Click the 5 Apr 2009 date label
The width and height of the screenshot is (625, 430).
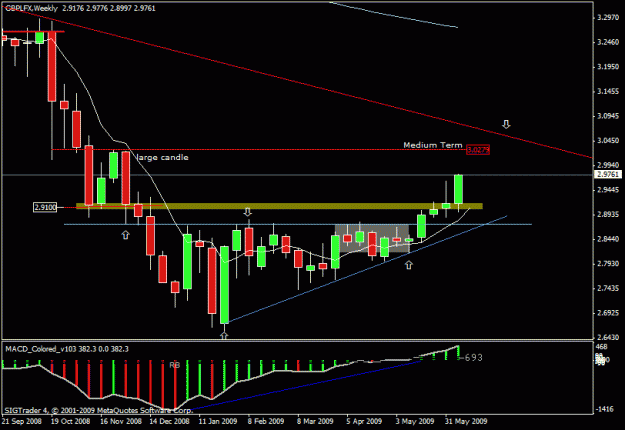(x=364, y=421)
